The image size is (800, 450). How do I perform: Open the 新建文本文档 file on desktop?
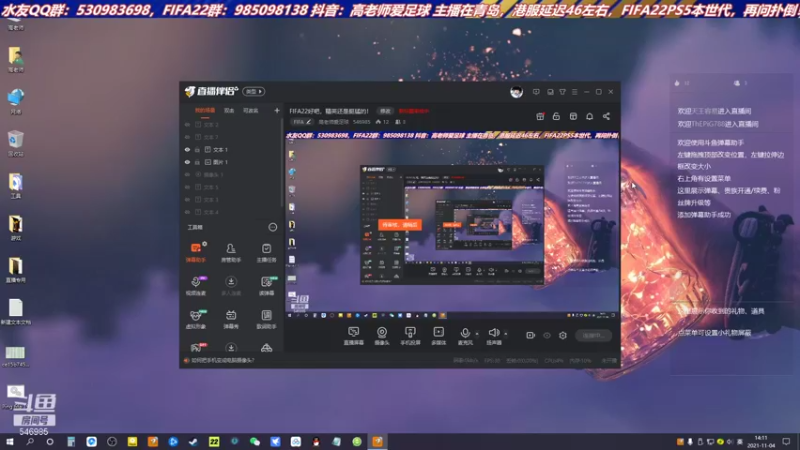(x=15, y=311)
